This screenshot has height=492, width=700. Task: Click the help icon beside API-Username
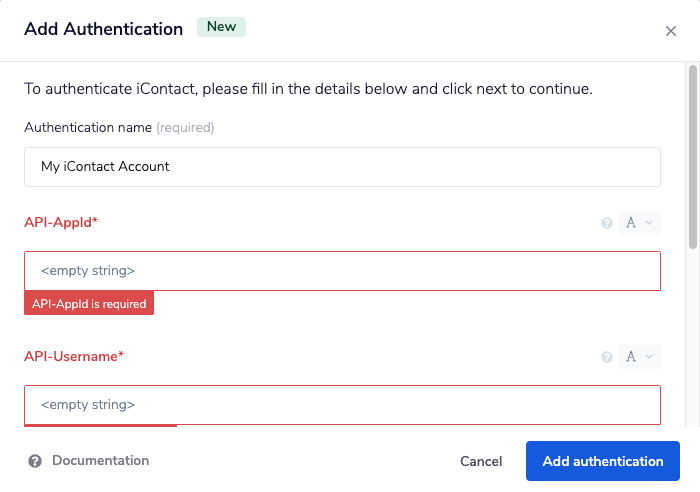click(x=606, y=357)
